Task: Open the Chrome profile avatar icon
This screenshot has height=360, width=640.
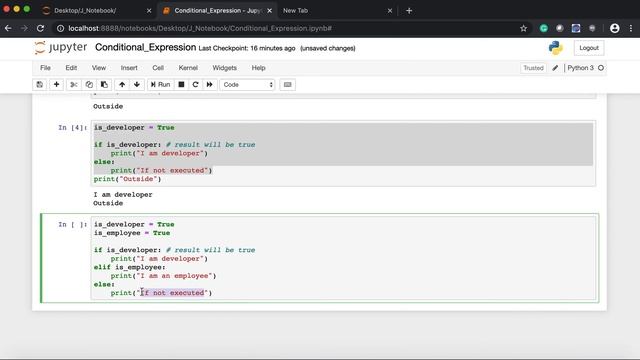Action: coord(614,28)
